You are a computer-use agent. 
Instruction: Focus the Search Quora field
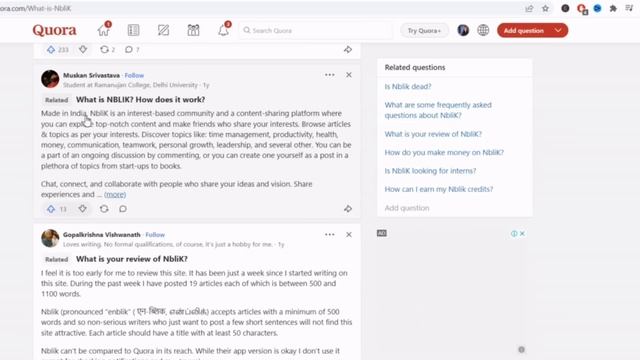pos(316,30)
